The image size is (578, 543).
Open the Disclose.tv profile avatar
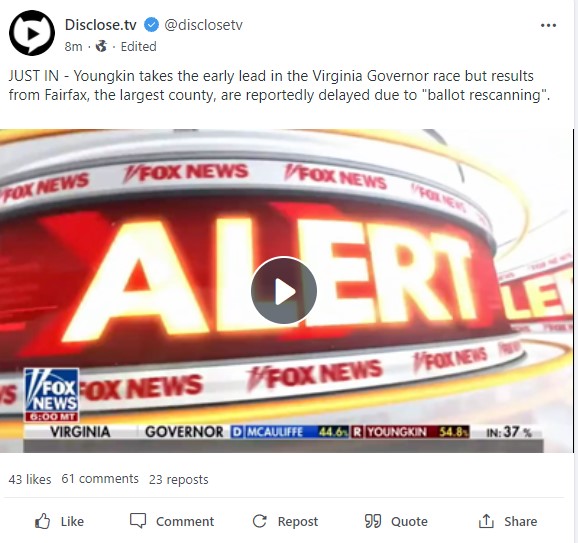pyautogui.click(x=32, y=33)
